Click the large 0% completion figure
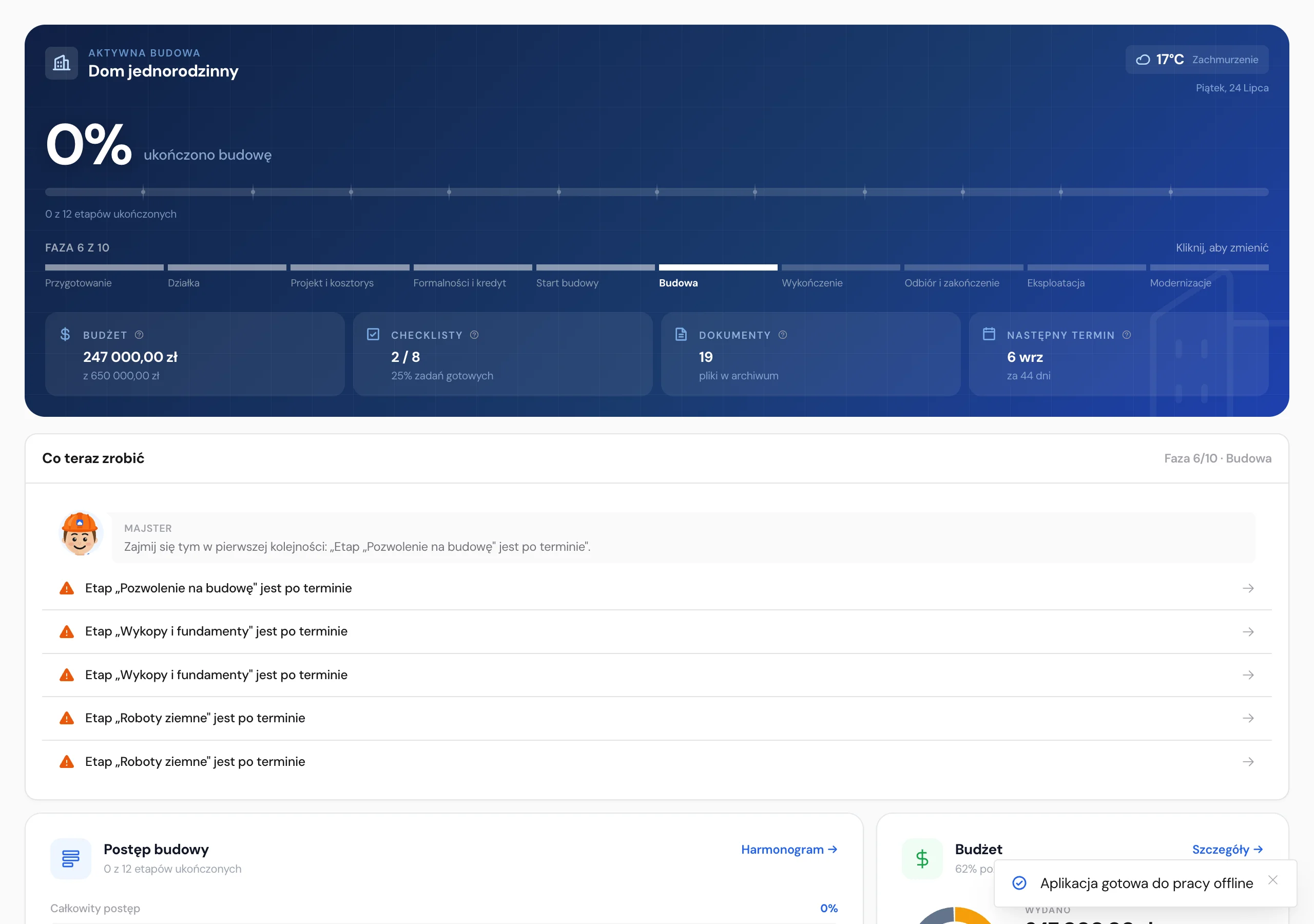1314x924 pixels. pos(89,144)
